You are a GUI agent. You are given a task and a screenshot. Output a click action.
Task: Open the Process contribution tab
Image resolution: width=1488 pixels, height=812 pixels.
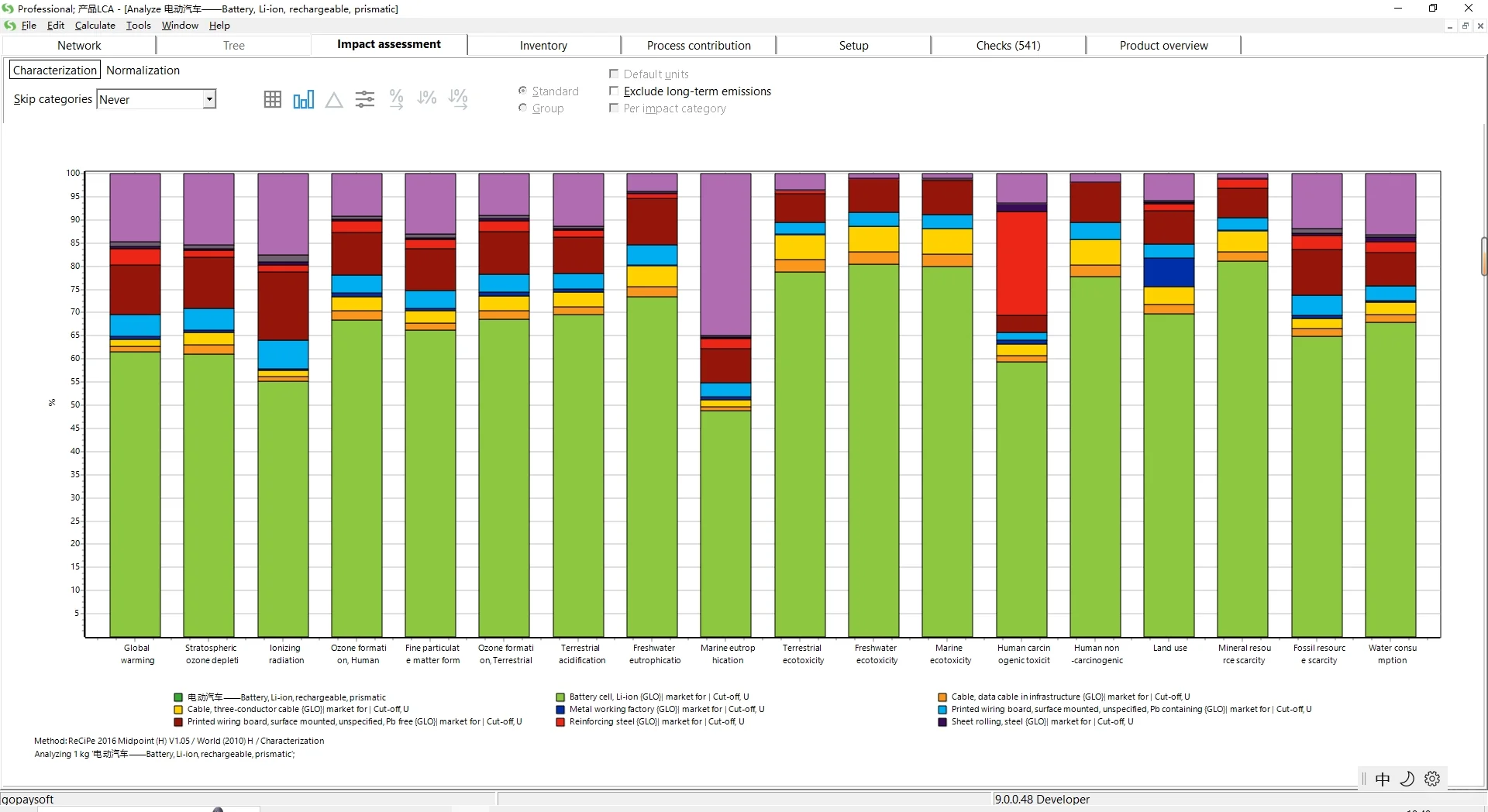699,46
